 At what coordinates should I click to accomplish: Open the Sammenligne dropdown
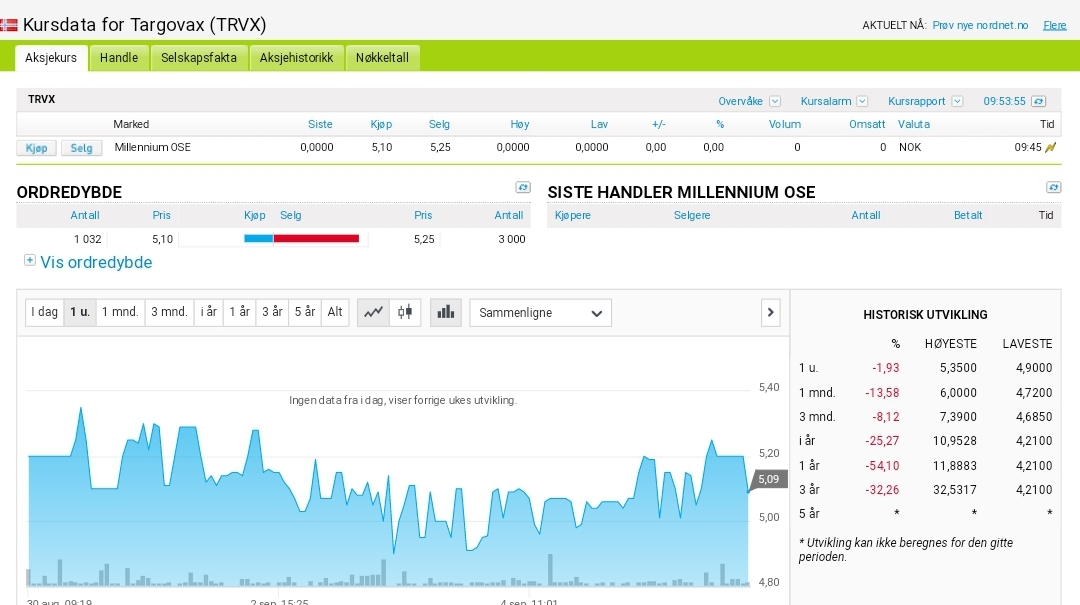click(541, 313)
